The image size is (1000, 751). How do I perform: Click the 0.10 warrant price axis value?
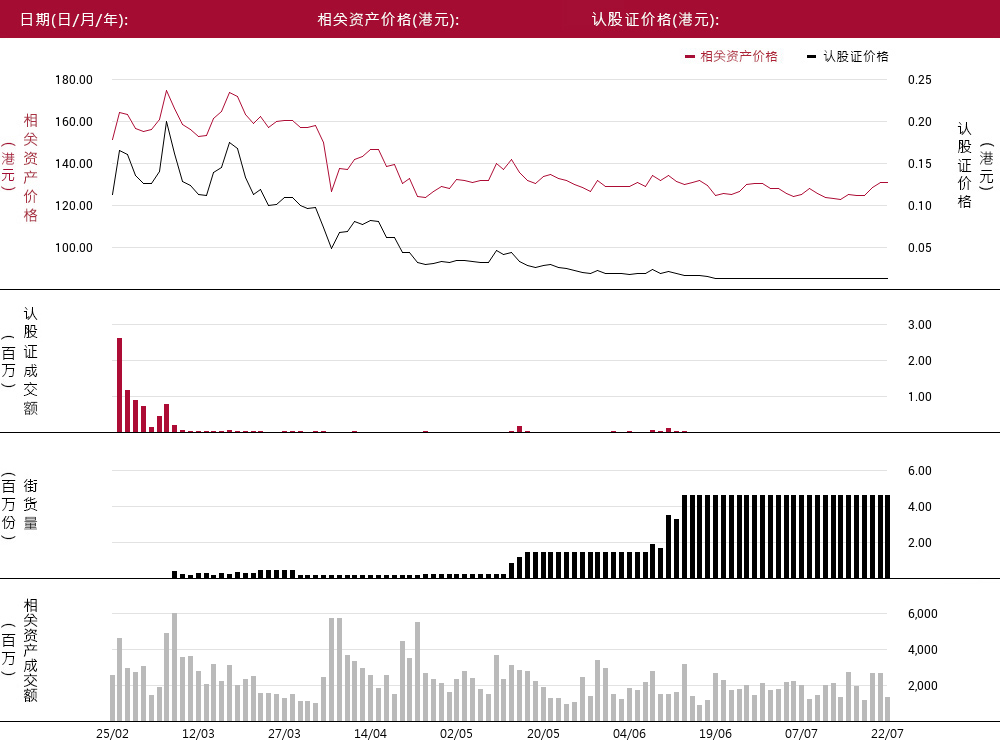coord(920,206)
